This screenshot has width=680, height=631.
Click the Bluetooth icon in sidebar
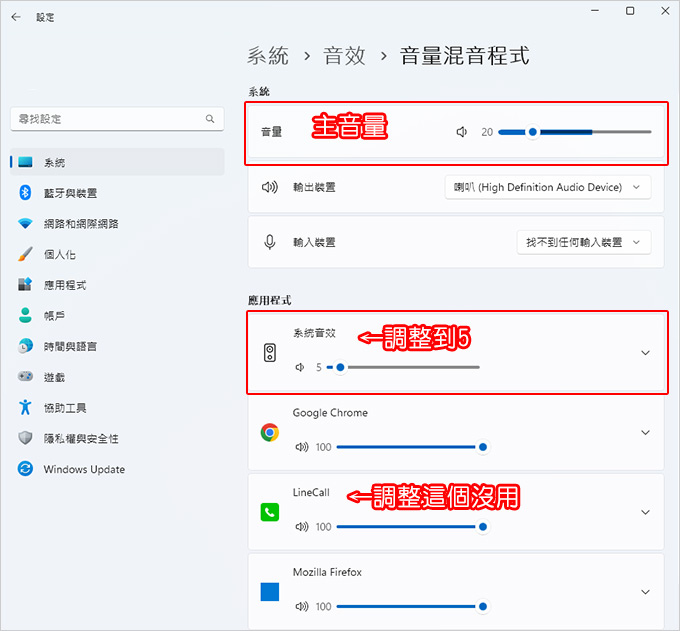pyautogui.click(x=25, y=193)
